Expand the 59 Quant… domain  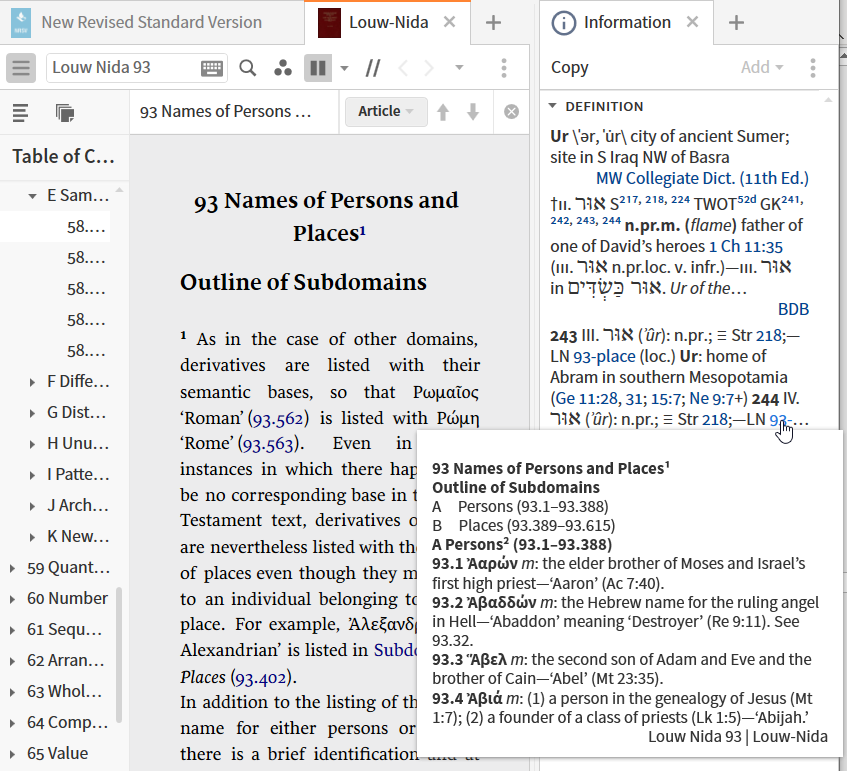pos(12,568)
